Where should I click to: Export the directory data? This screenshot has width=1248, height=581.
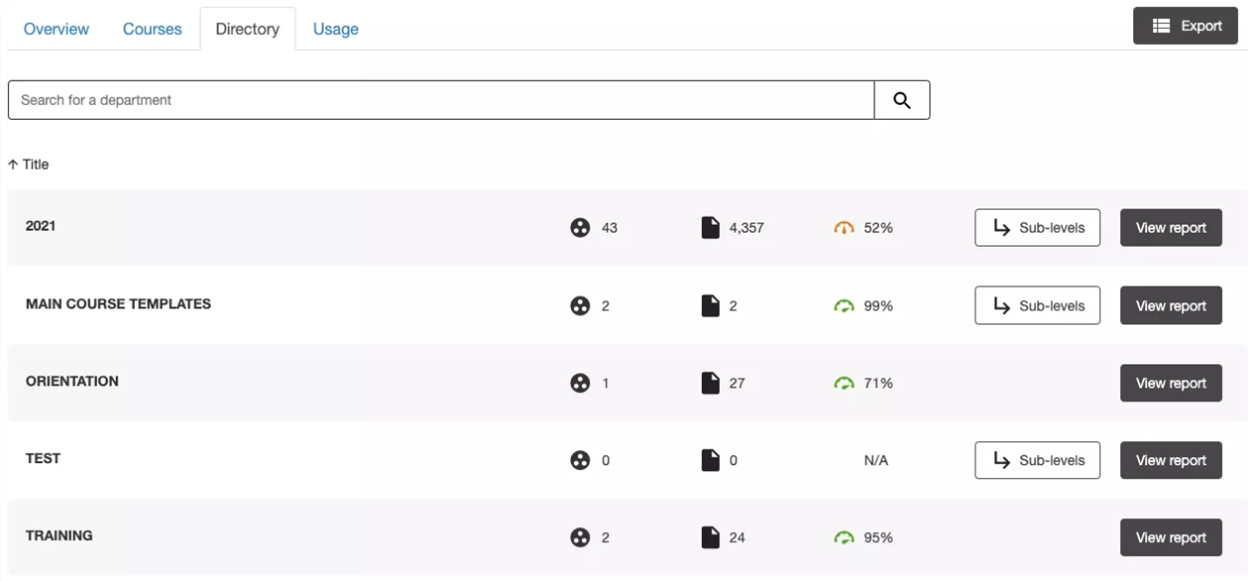[x=1185, y=26]
